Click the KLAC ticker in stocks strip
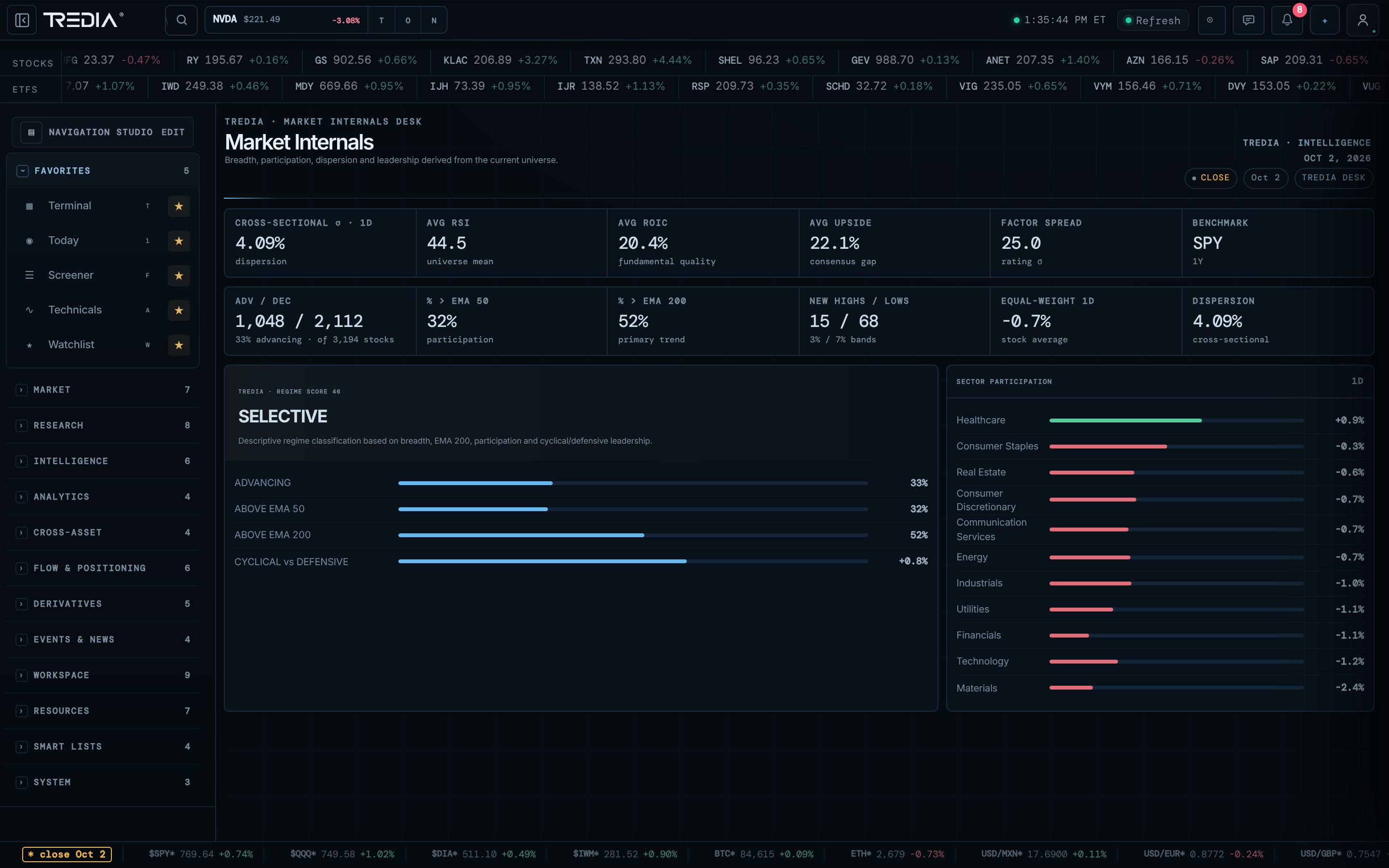Screen dimensions: 1389x868 [500, 60]
